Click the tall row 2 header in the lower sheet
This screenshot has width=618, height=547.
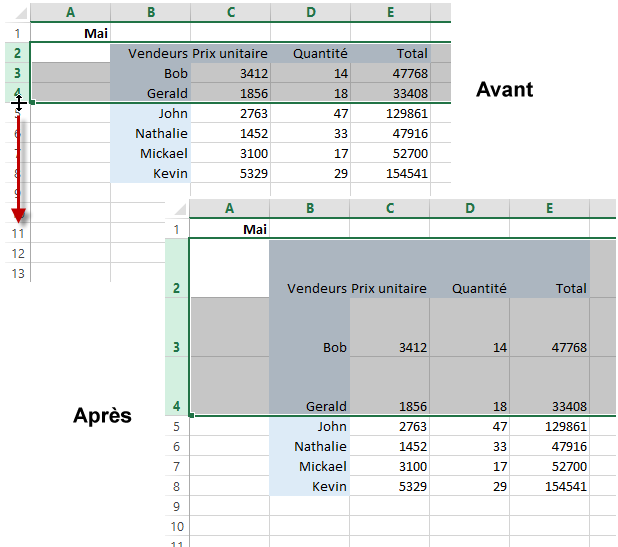coord(177,268)
